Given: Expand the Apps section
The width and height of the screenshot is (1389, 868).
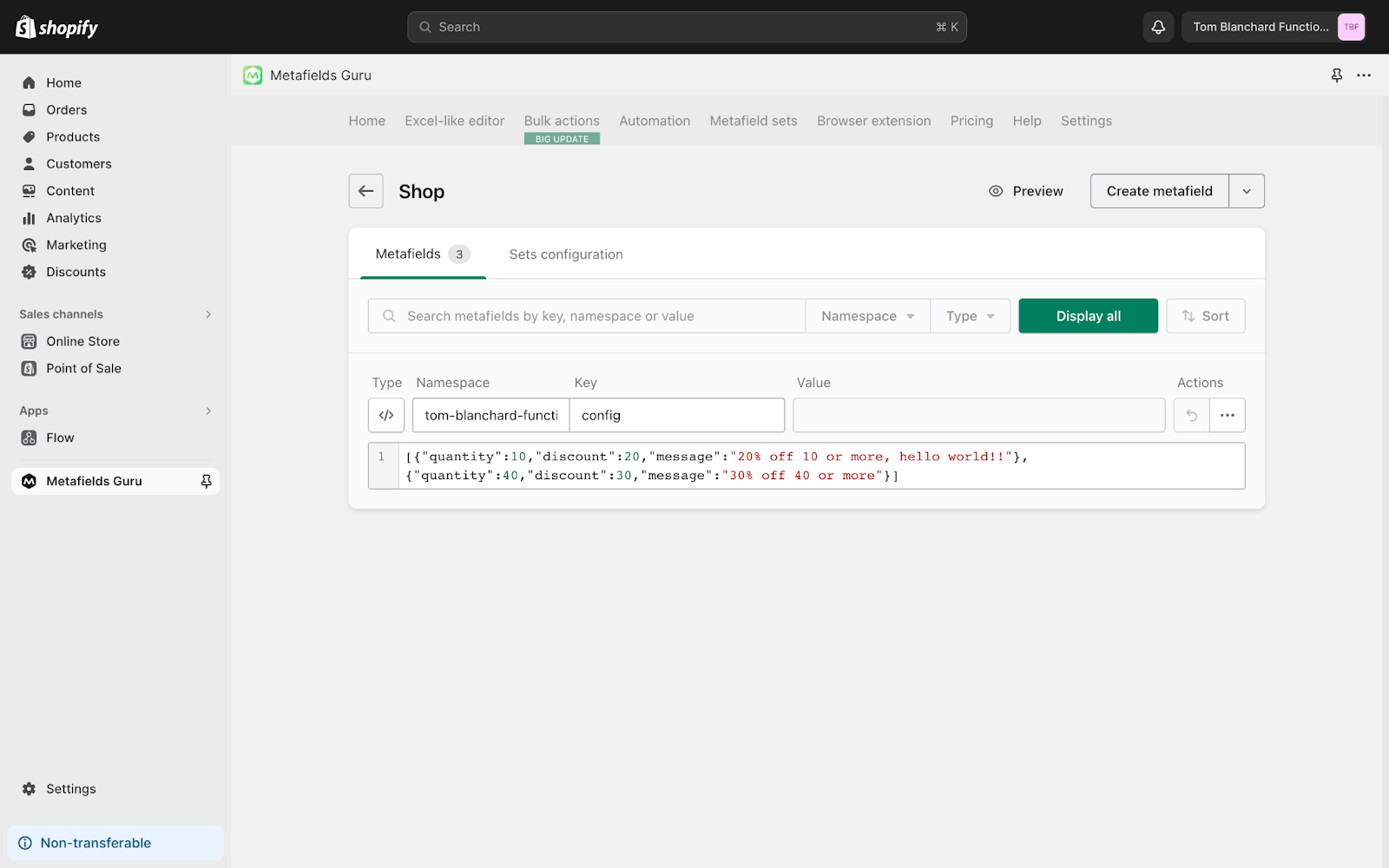Looking at the screenshot, I should (208, 411).
